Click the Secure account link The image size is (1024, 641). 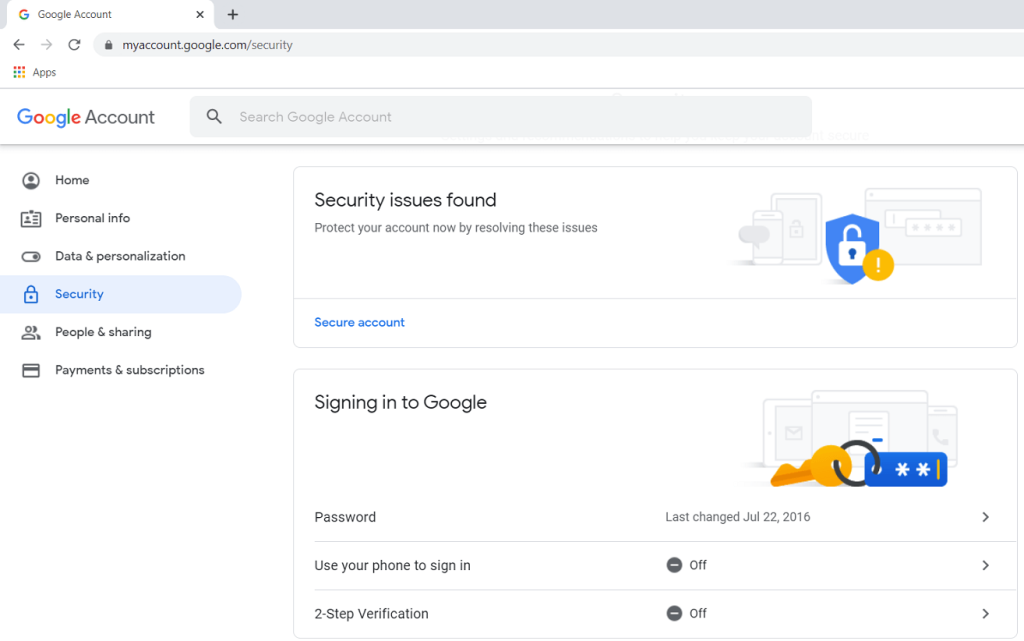pos(359,322)
